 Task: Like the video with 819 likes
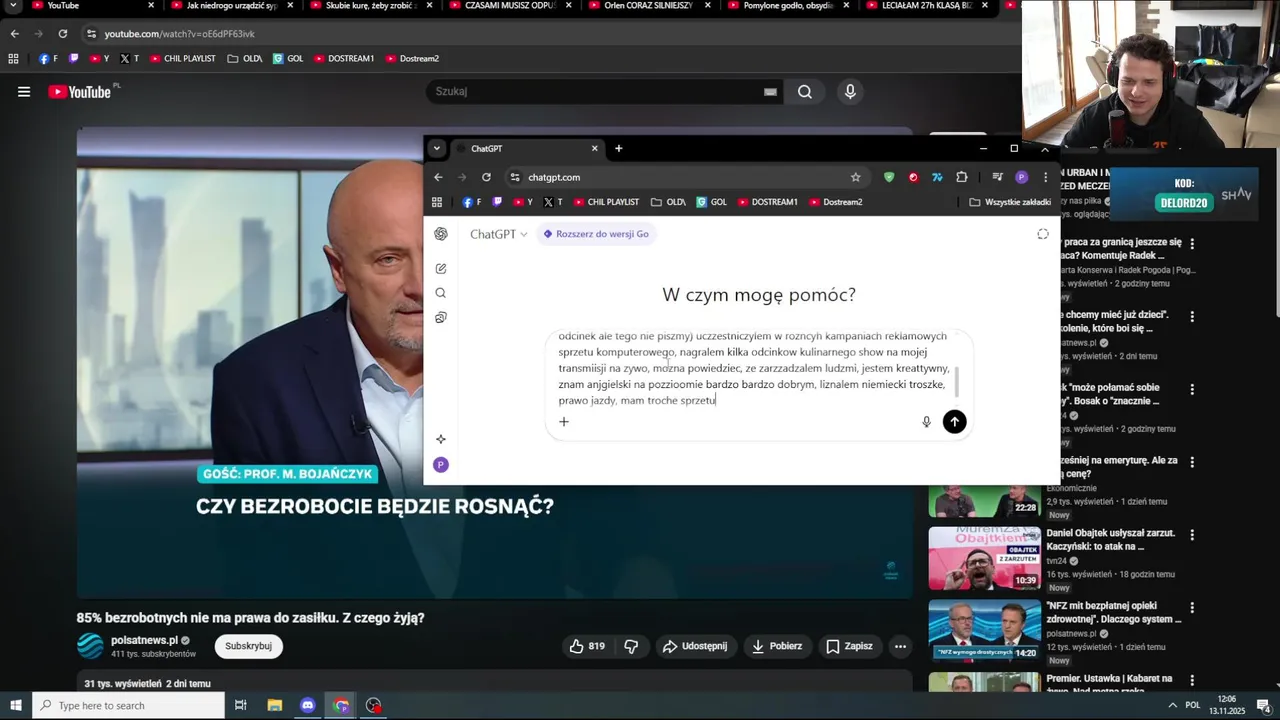tap(587, 646)
